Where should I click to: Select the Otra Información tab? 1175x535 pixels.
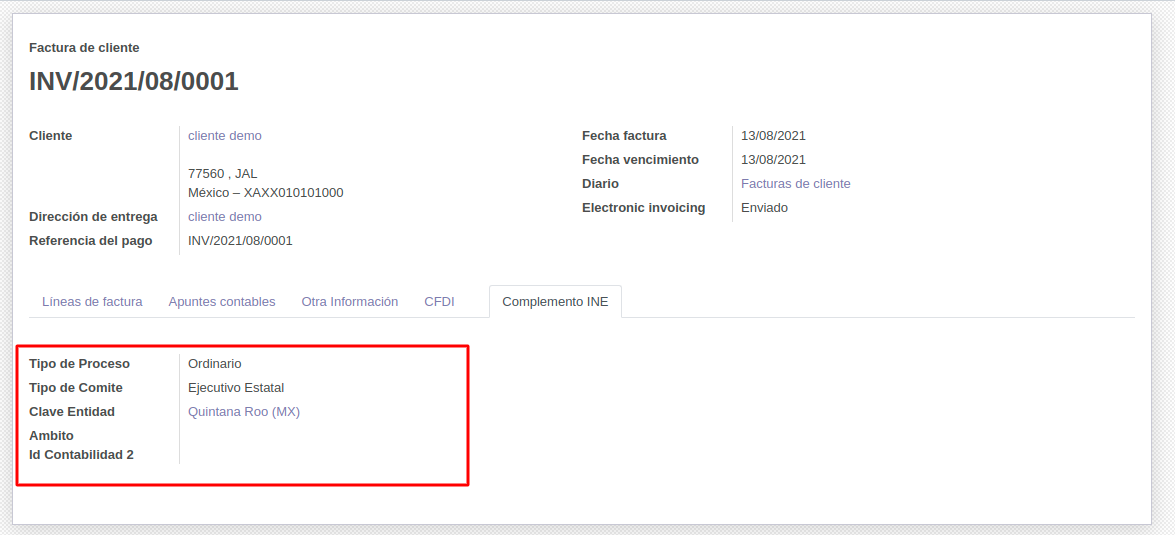coord(349,301)
